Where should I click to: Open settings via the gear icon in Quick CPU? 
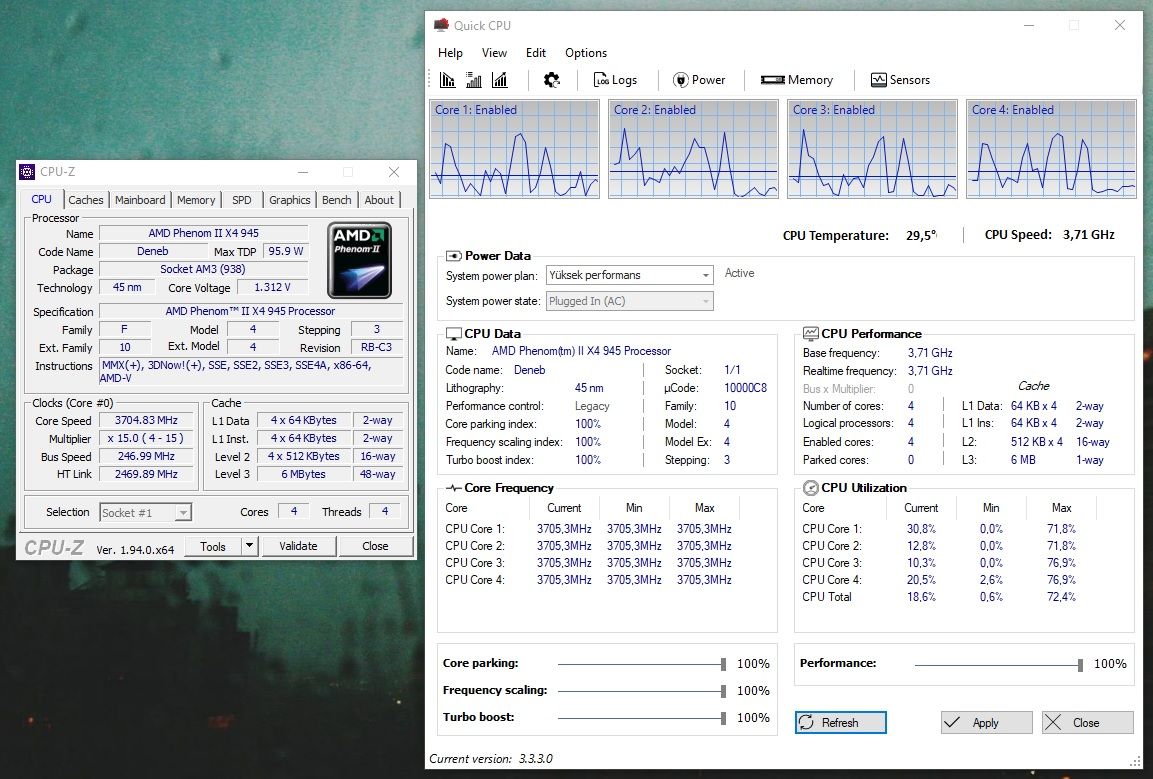coord(551,79)
